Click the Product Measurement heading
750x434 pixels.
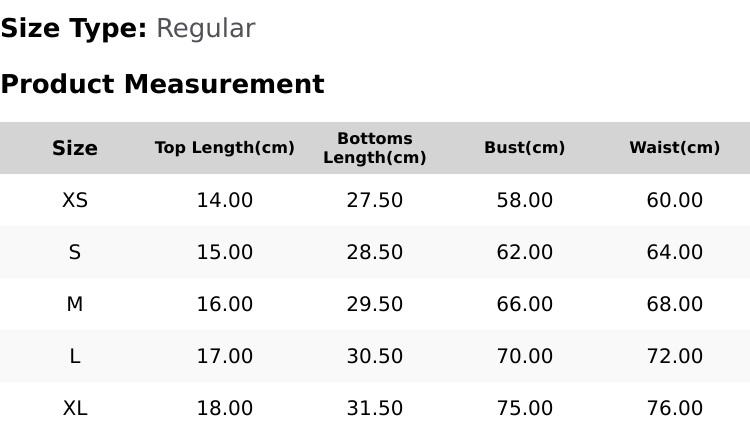[x=163, y=84]
